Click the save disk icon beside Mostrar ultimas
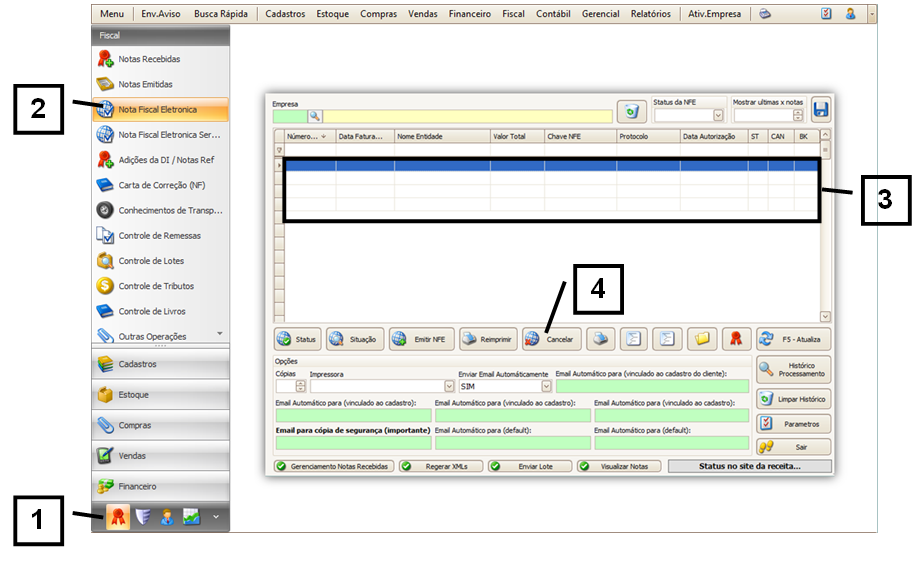Screen dimensions: 923x563 click(820, 110)
